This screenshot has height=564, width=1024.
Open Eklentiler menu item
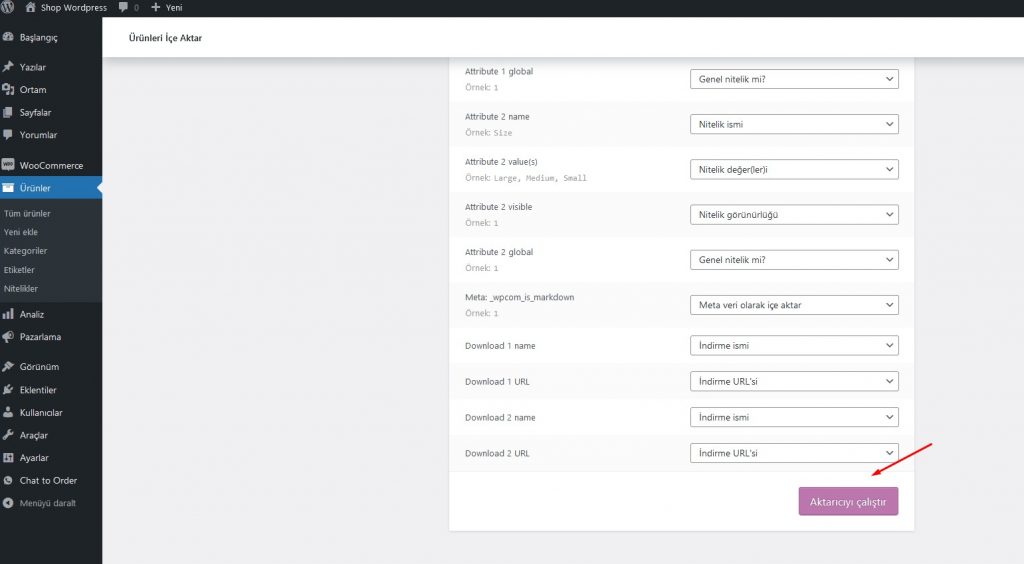coord(38,390)
